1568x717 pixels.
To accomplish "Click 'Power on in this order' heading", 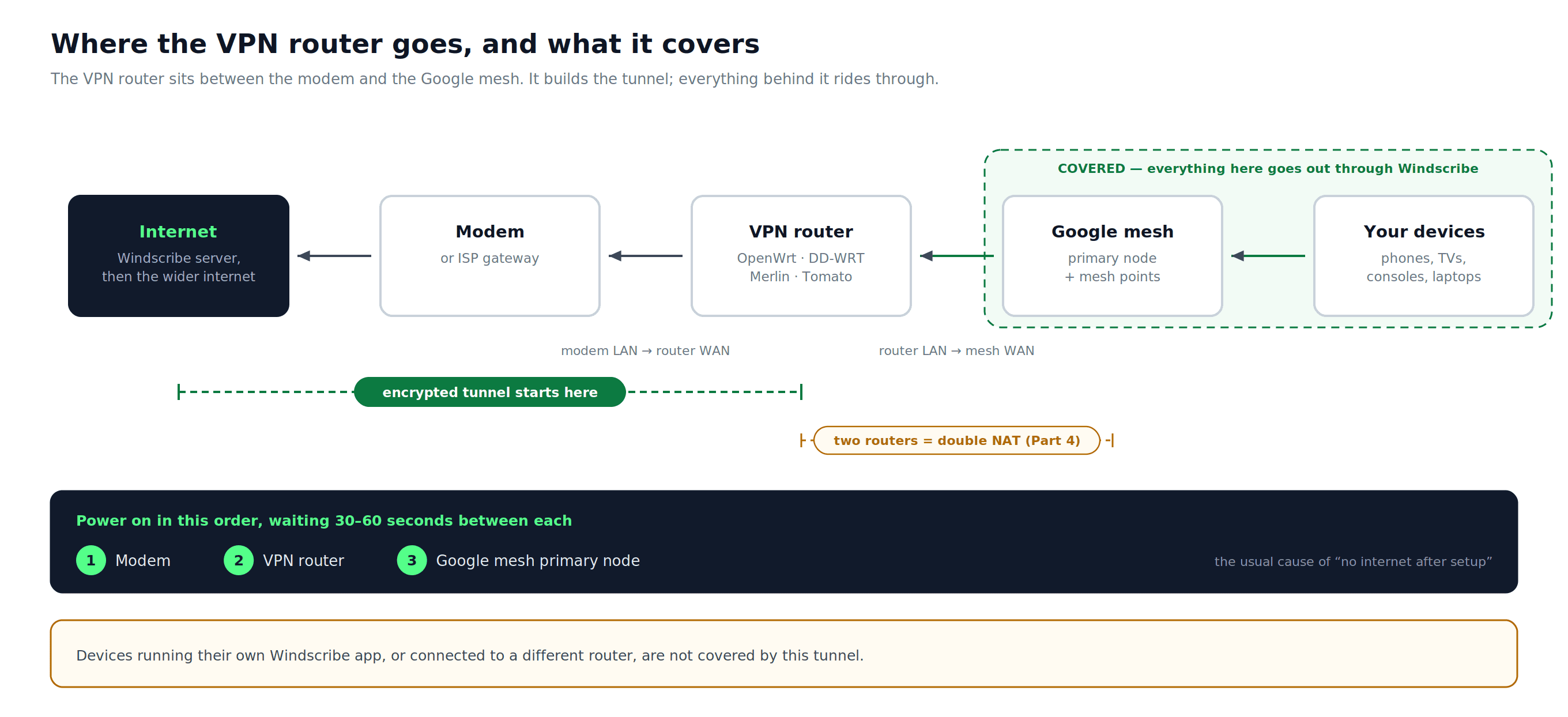I will [324, 520].
